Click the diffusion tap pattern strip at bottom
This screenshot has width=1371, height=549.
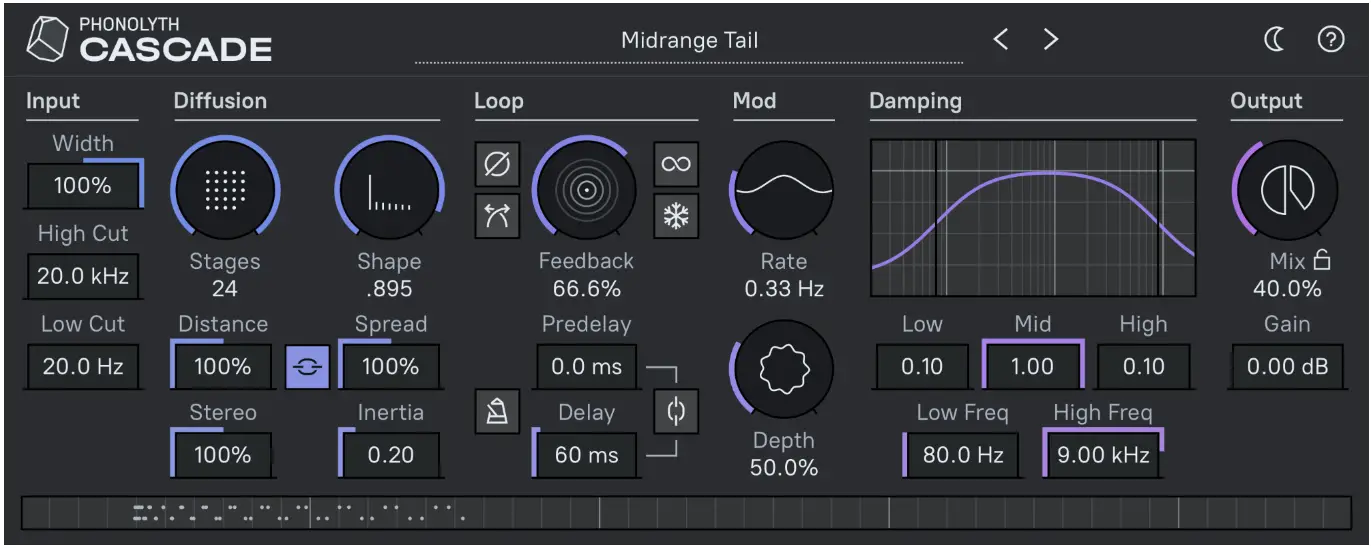point(686,514)
